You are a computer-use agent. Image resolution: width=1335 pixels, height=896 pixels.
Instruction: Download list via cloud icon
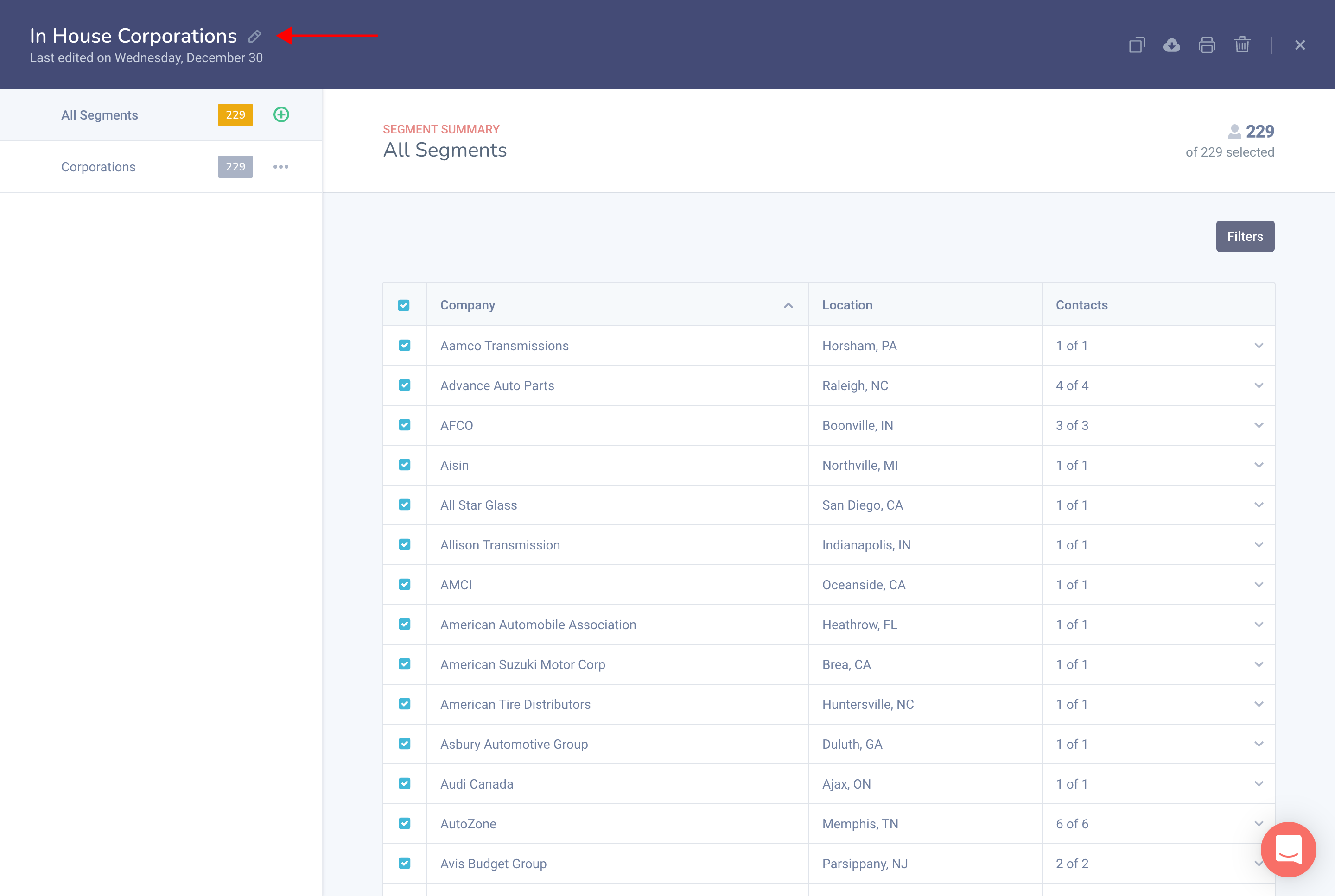[x=1171, y=45]
